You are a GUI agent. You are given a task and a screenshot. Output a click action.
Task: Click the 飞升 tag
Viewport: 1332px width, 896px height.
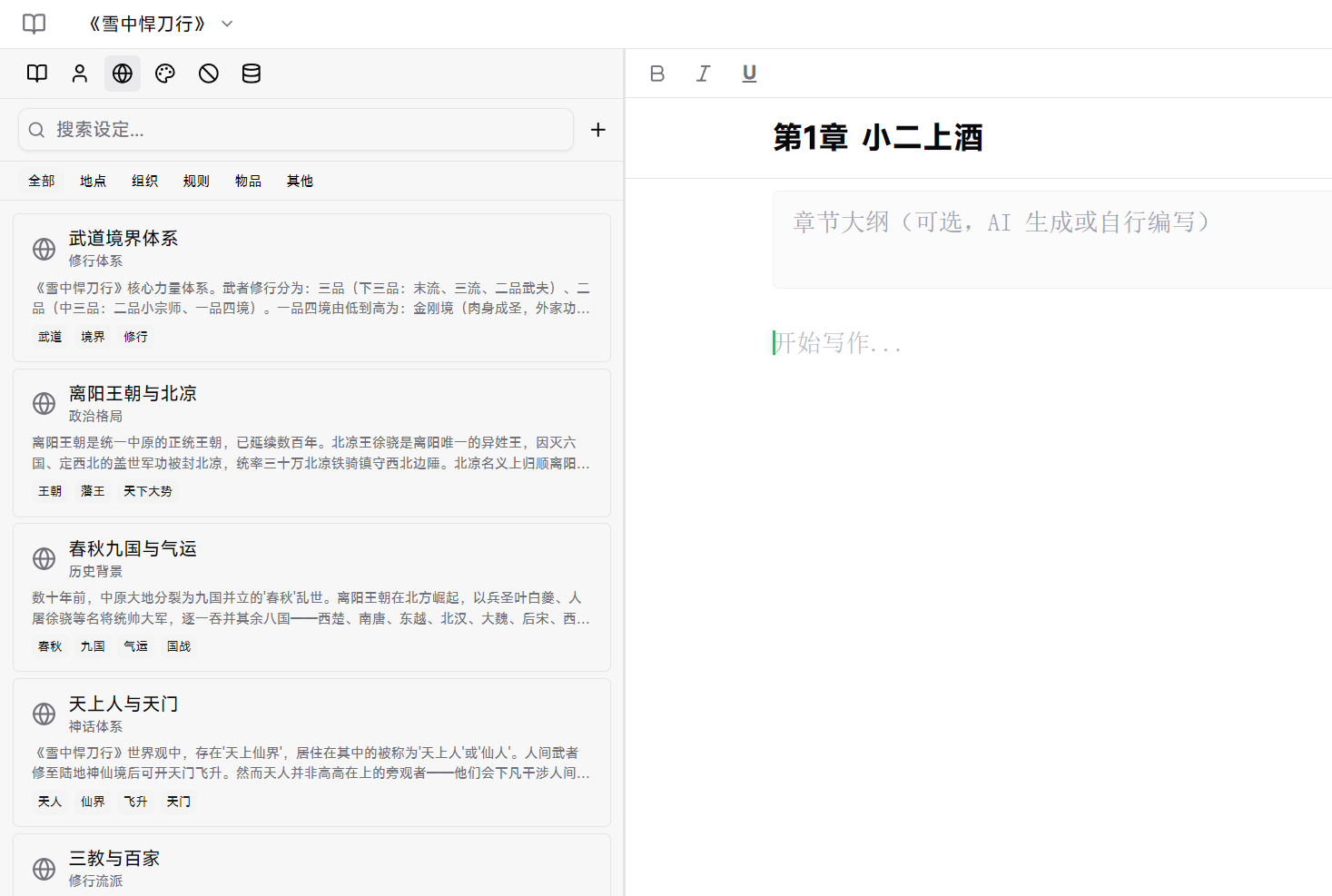tap(136, 802)
